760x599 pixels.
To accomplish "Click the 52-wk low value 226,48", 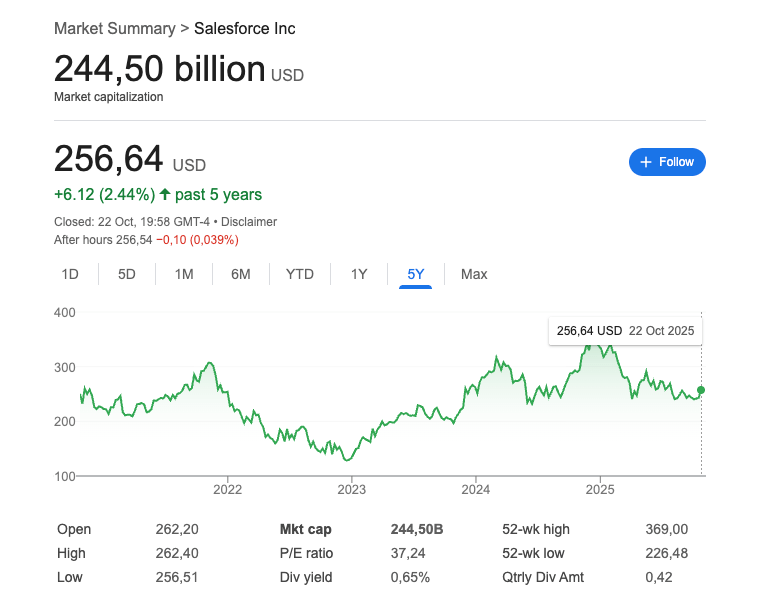I will coord(666,553).
